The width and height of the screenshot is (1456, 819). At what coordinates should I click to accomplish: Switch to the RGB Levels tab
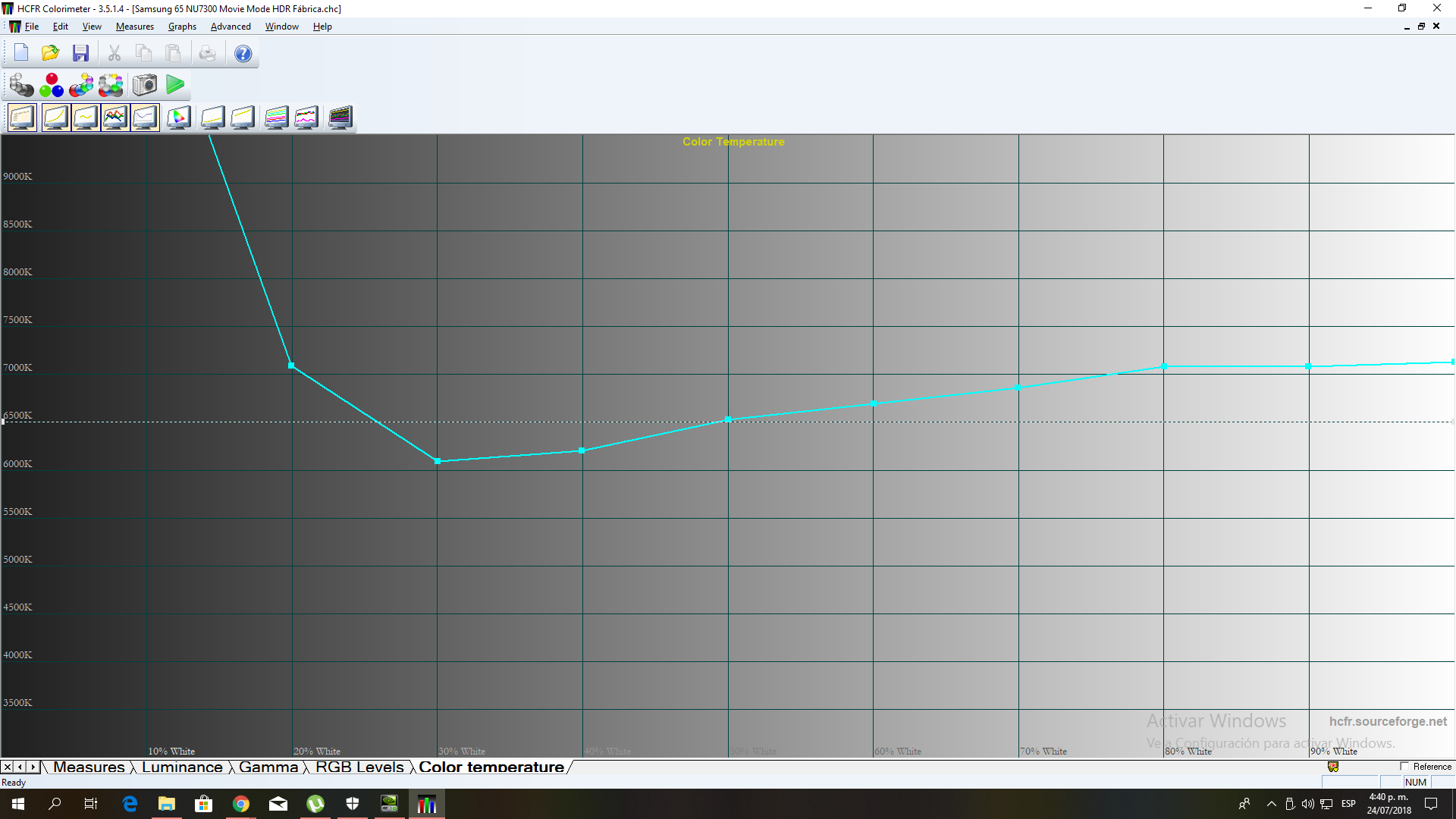coord(359,767)
